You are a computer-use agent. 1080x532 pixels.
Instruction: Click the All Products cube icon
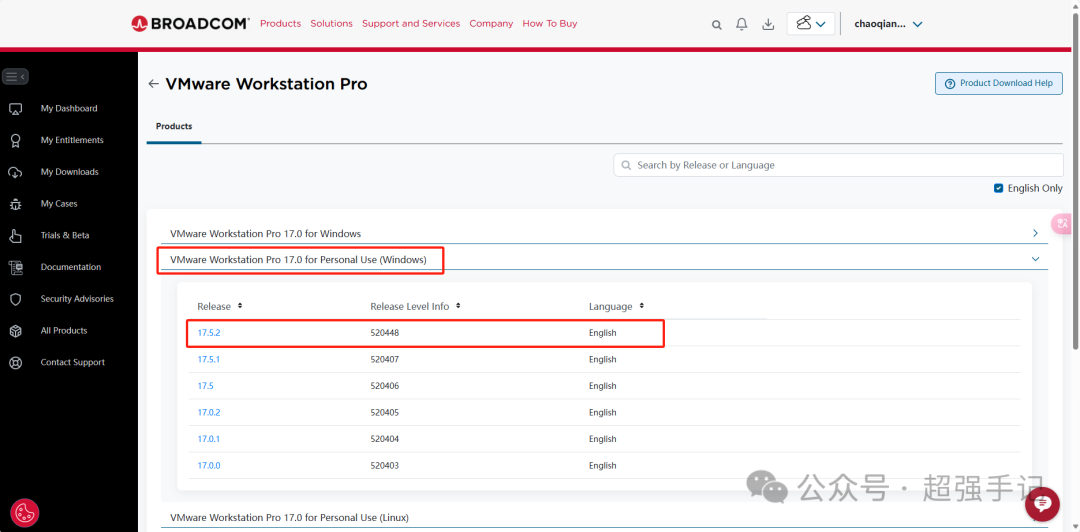coord(15,331)
